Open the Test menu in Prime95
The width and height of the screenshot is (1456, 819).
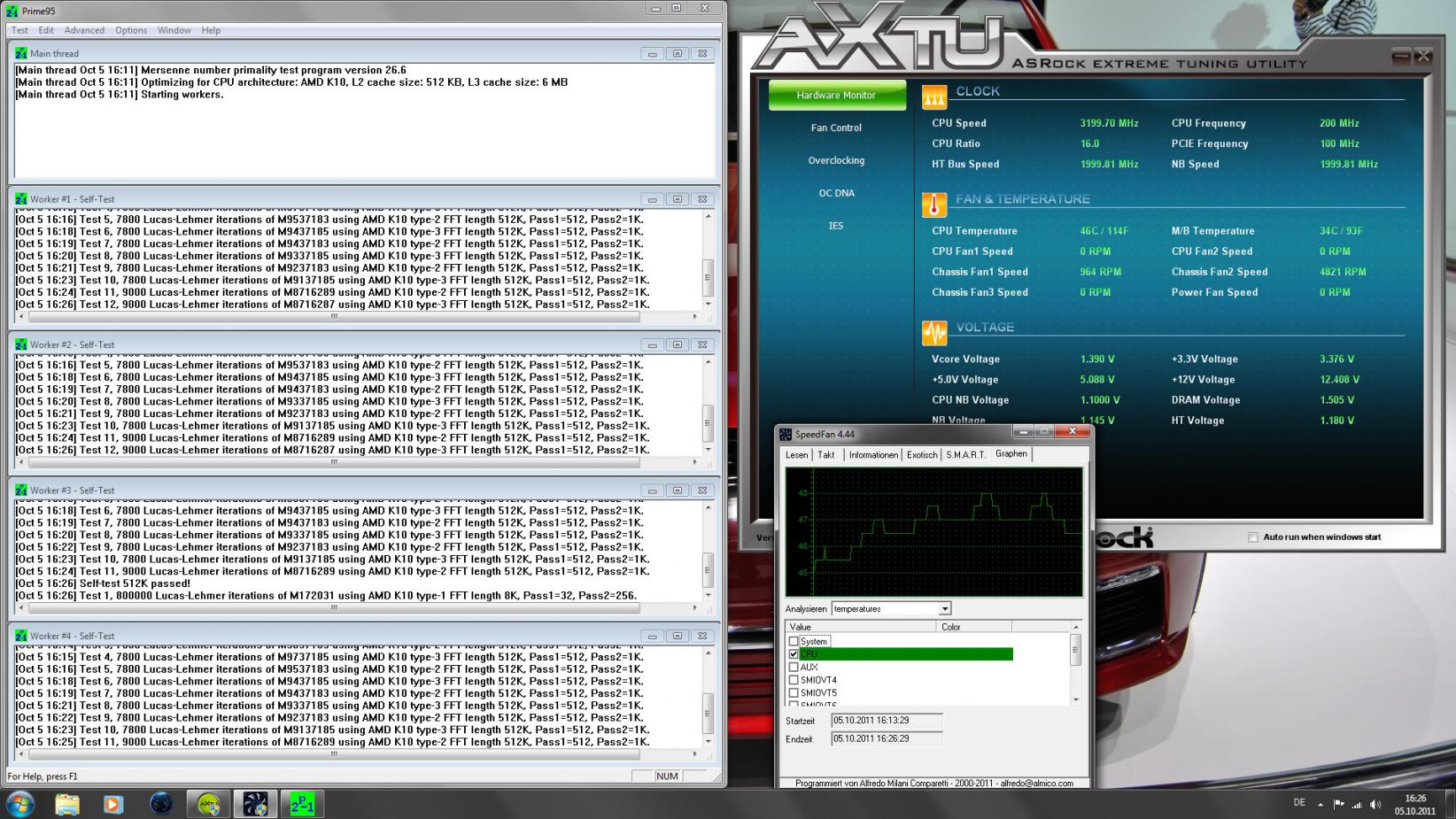point(19,30)
